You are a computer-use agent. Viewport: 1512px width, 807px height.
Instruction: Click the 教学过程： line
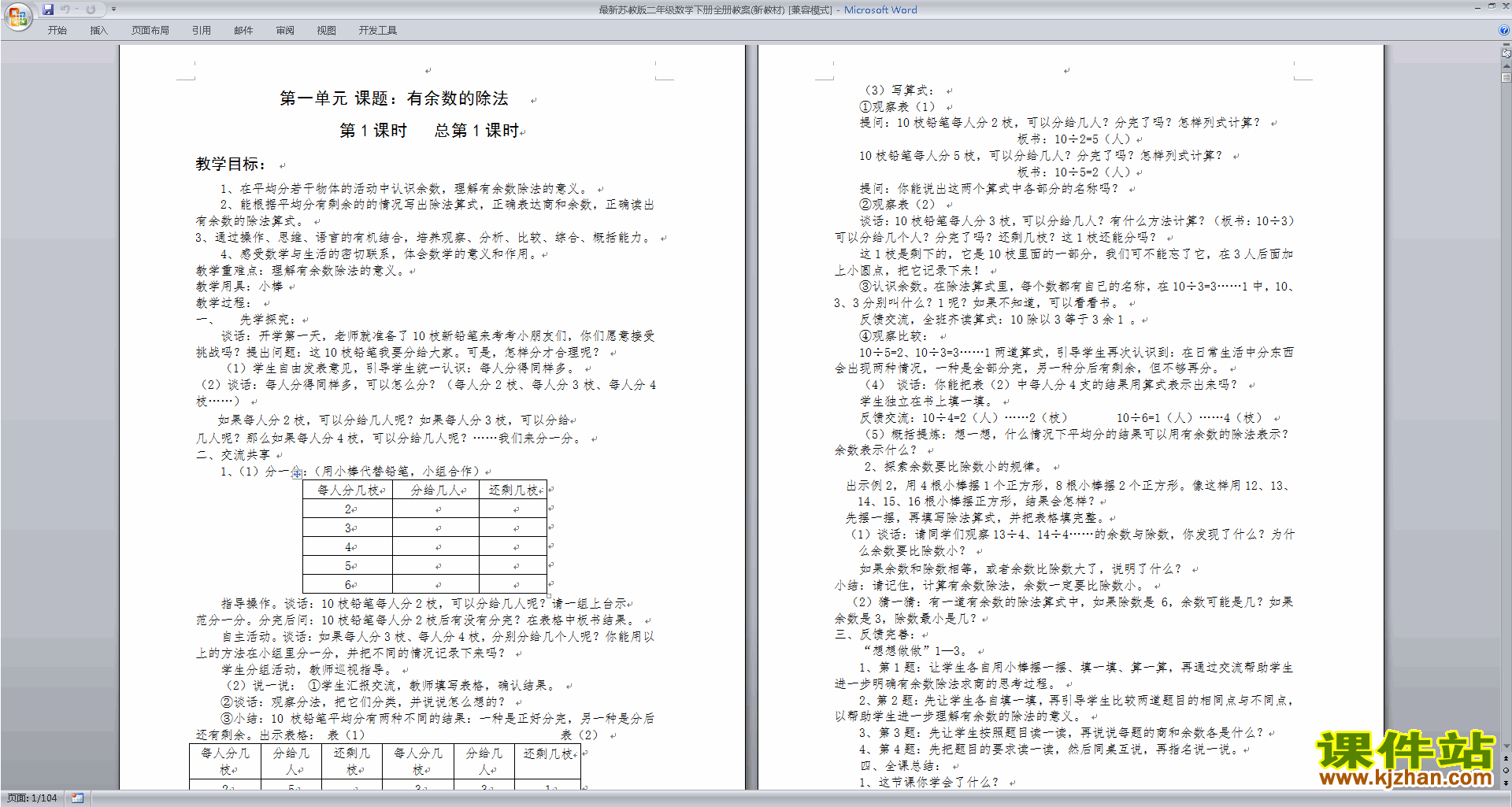pos(224,303)
